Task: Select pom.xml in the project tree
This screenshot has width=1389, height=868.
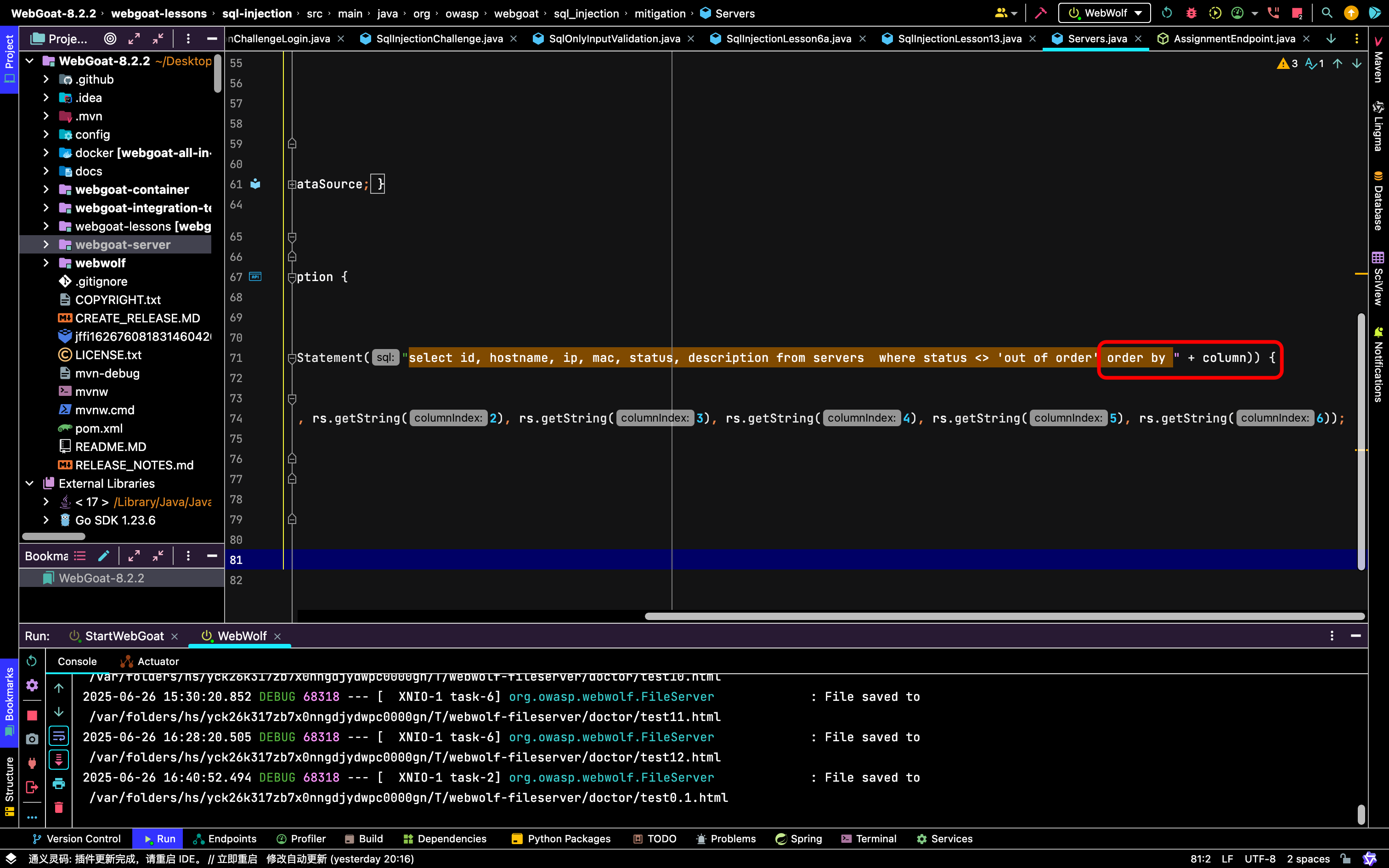Action: coord(99,428)
